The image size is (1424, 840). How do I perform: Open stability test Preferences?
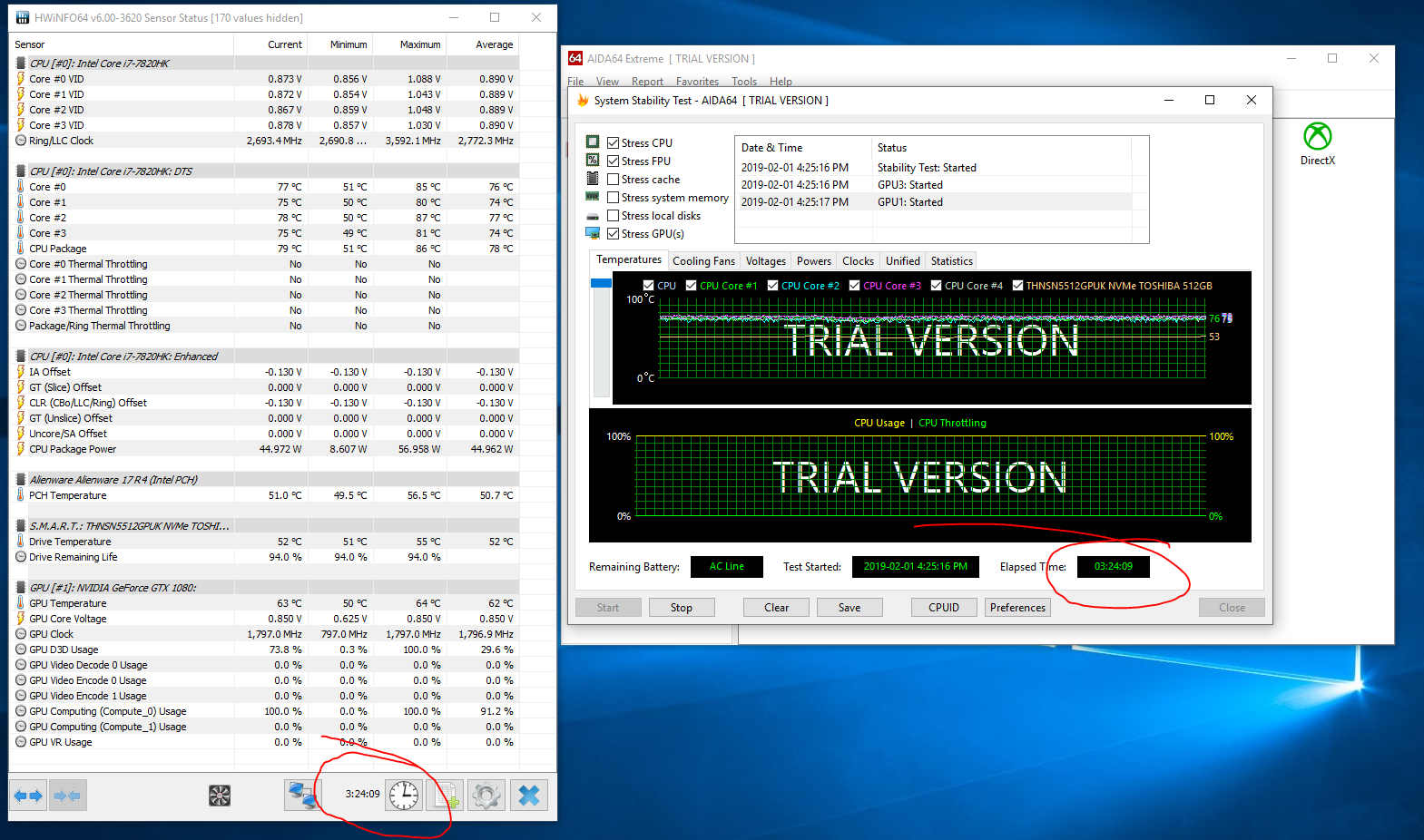coord(1017,608)
